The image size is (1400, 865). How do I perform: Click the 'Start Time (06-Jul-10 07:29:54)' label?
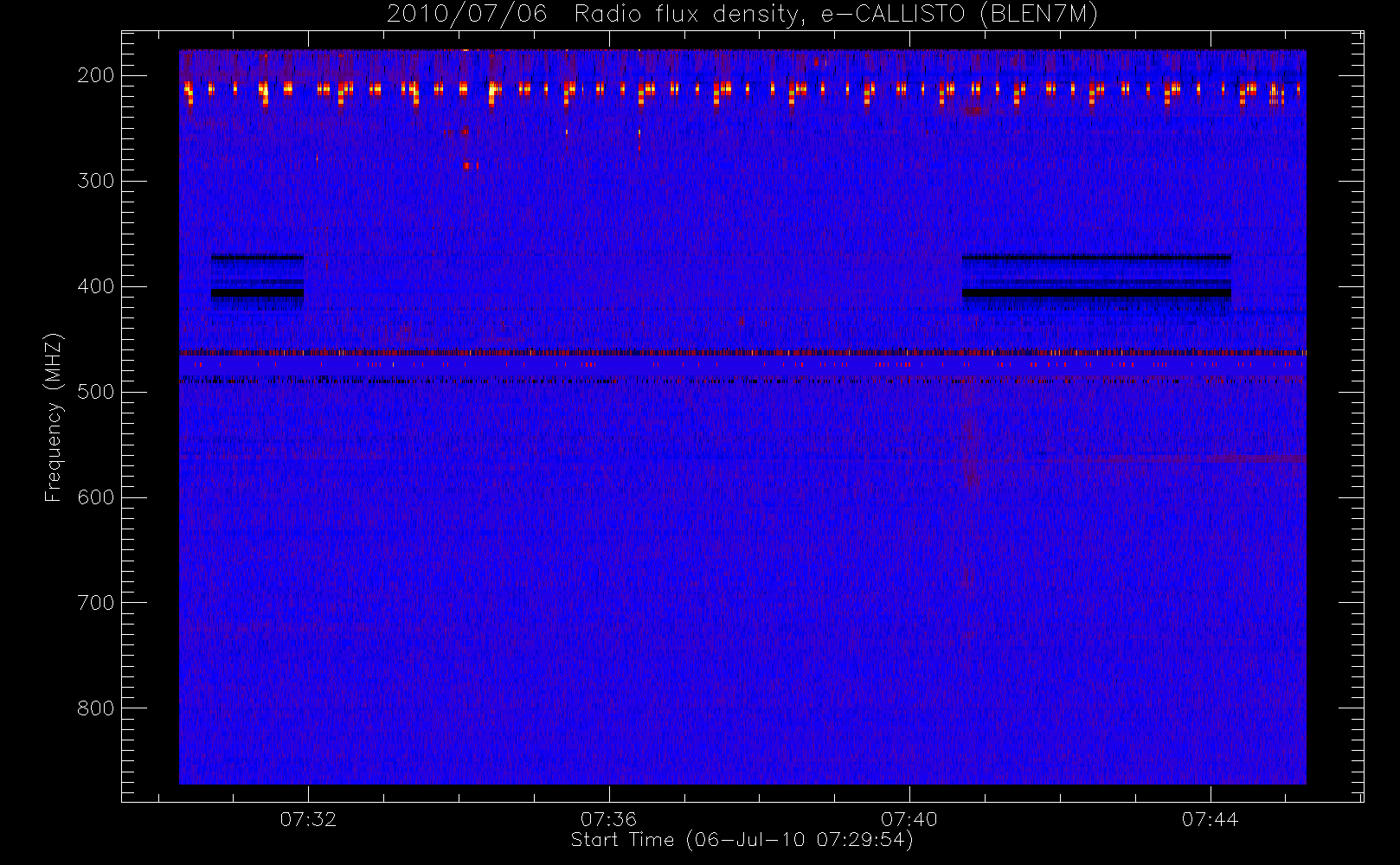[742, 840]
